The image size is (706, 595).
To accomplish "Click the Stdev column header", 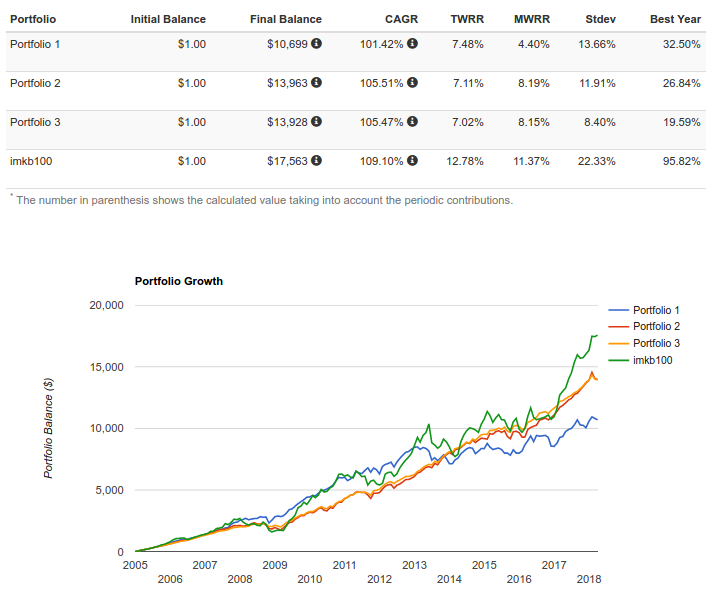I will point(600,19).
